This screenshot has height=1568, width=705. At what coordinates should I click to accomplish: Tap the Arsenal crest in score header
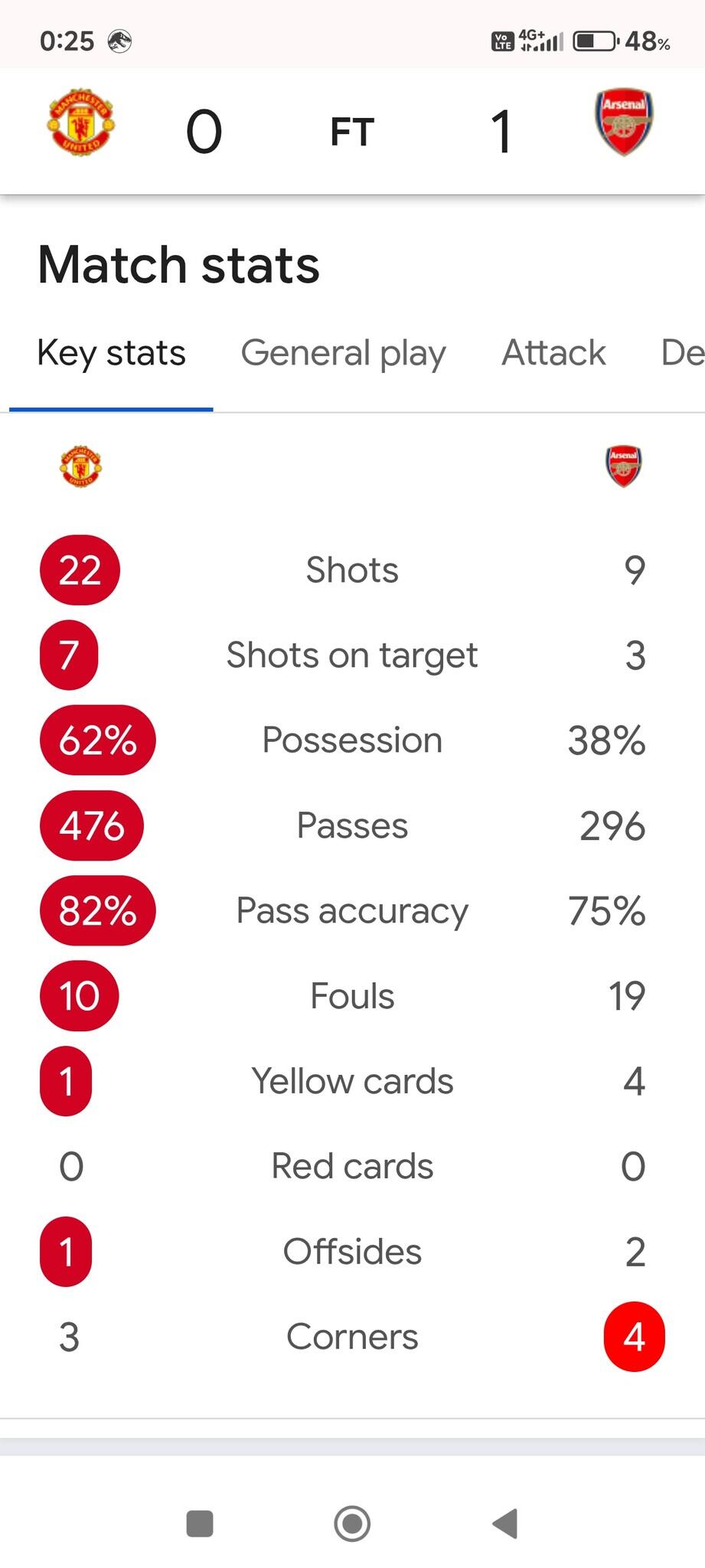pyautogui.click(x=624, y=122)
